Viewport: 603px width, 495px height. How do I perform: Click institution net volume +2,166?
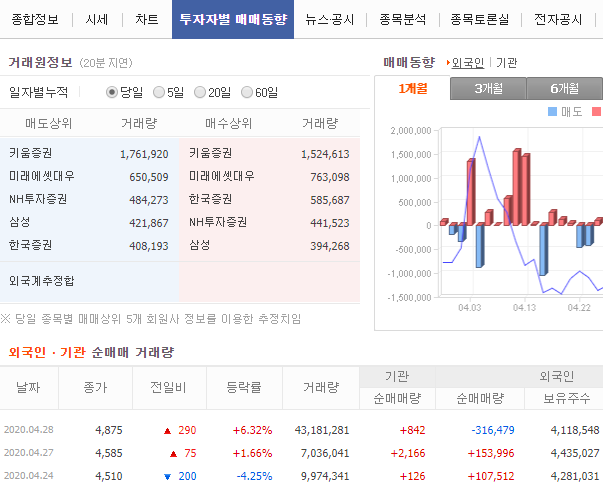point(408,453)
